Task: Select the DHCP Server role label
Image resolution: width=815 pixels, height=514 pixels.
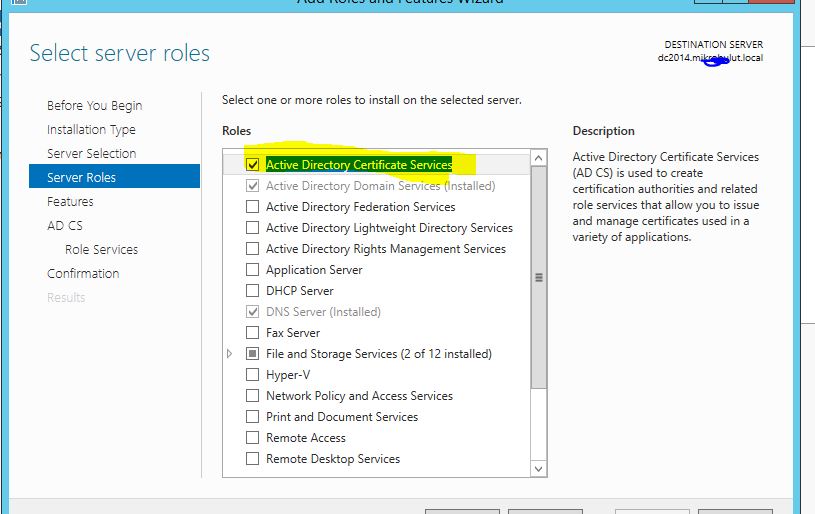Action: click(300, 291)
